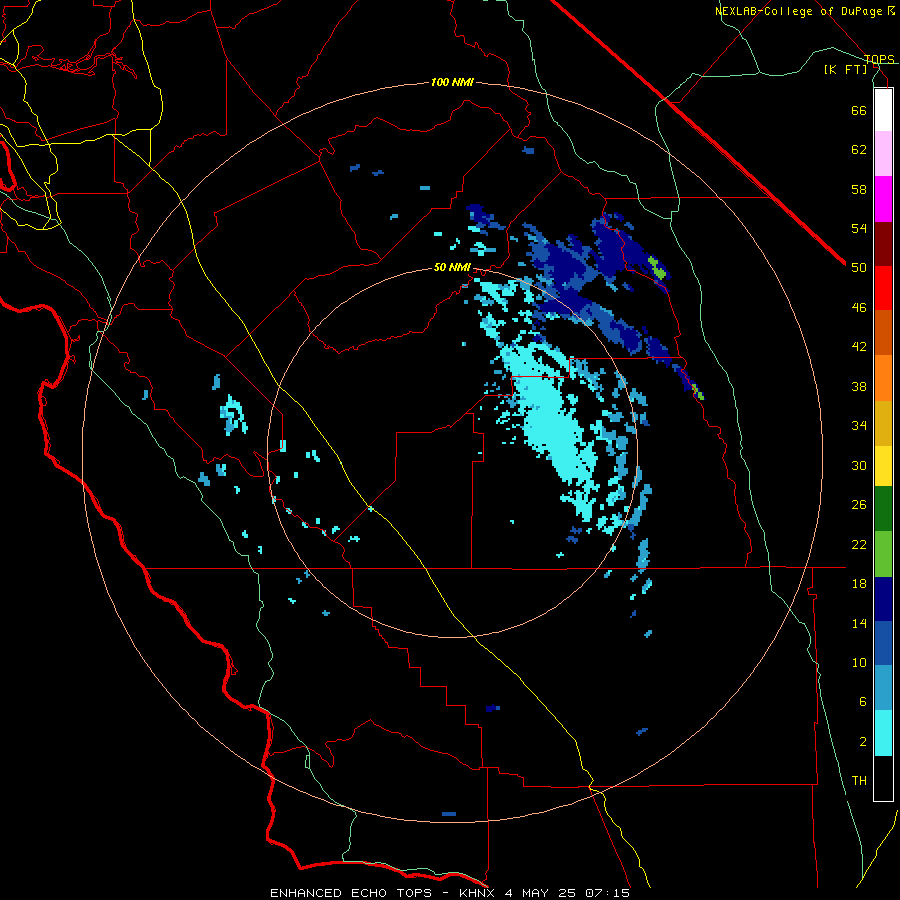Image resolution: width=900 pixels, height=900 pixels.
Task: Select the bright yellow legend swatch
Action: click(x=883, y=466)
